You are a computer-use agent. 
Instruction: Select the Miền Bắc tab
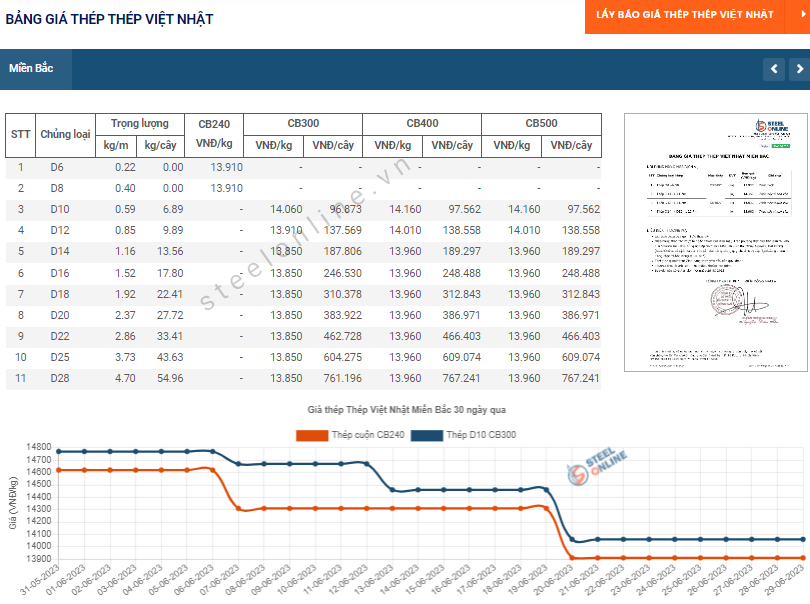[x=32, y=68]
